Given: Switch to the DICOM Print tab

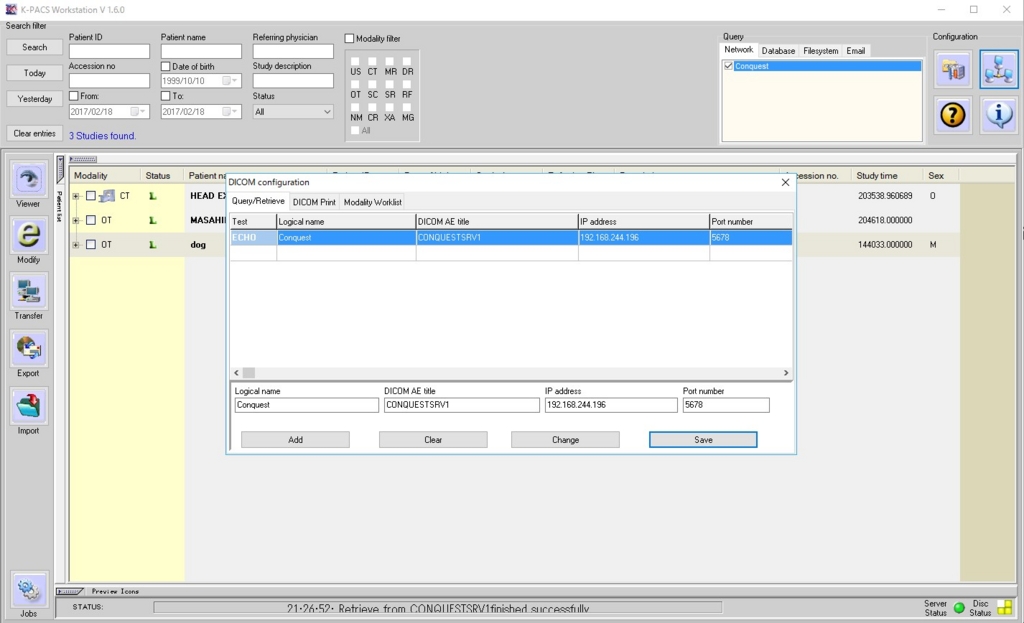Looking at the screenshot, I should tap(314, 202).
